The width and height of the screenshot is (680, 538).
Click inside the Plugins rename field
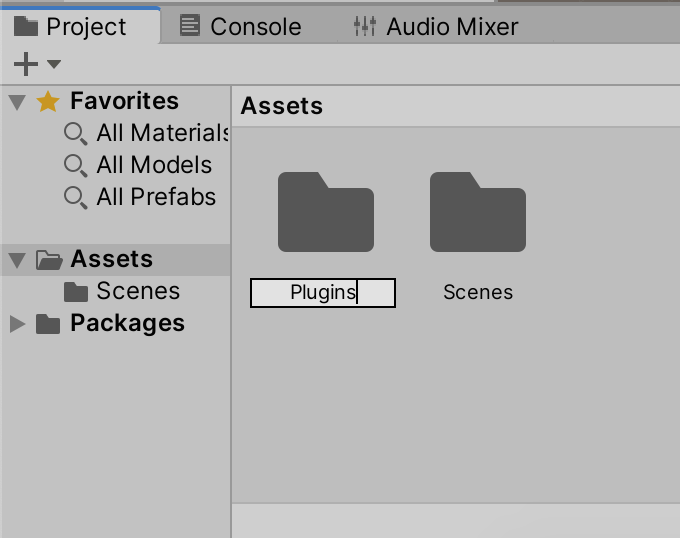click(322, 293)
